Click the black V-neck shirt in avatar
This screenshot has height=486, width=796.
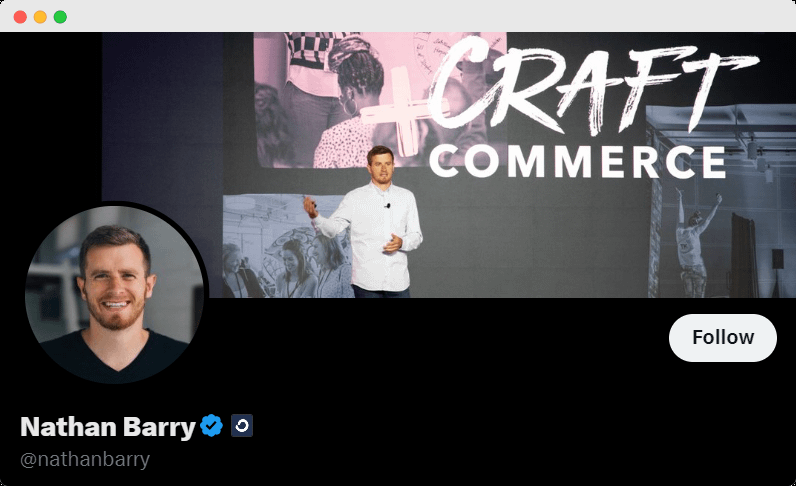[115, 357]
